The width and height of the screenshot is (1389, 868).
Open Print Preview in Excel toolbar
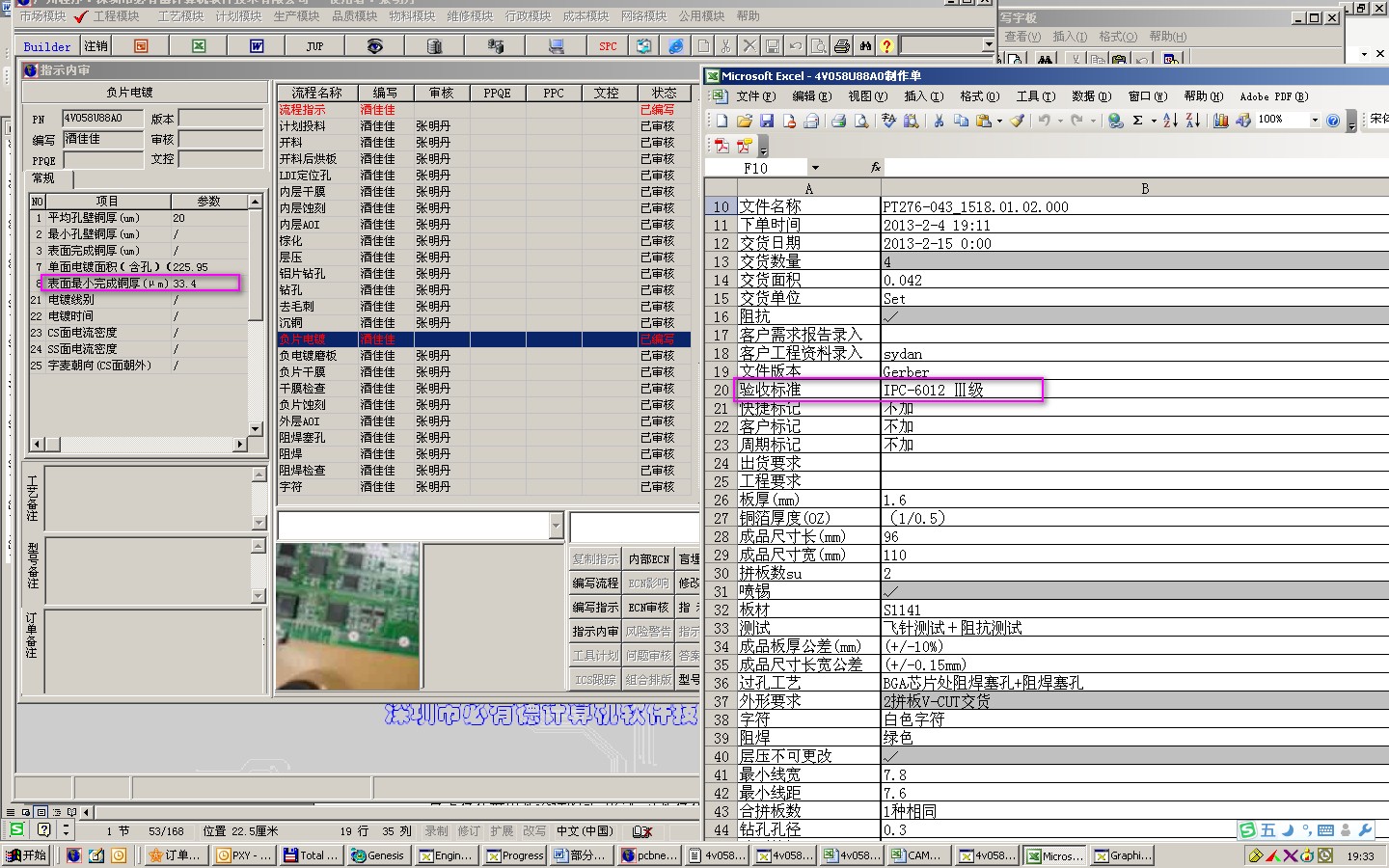[860, 121]
